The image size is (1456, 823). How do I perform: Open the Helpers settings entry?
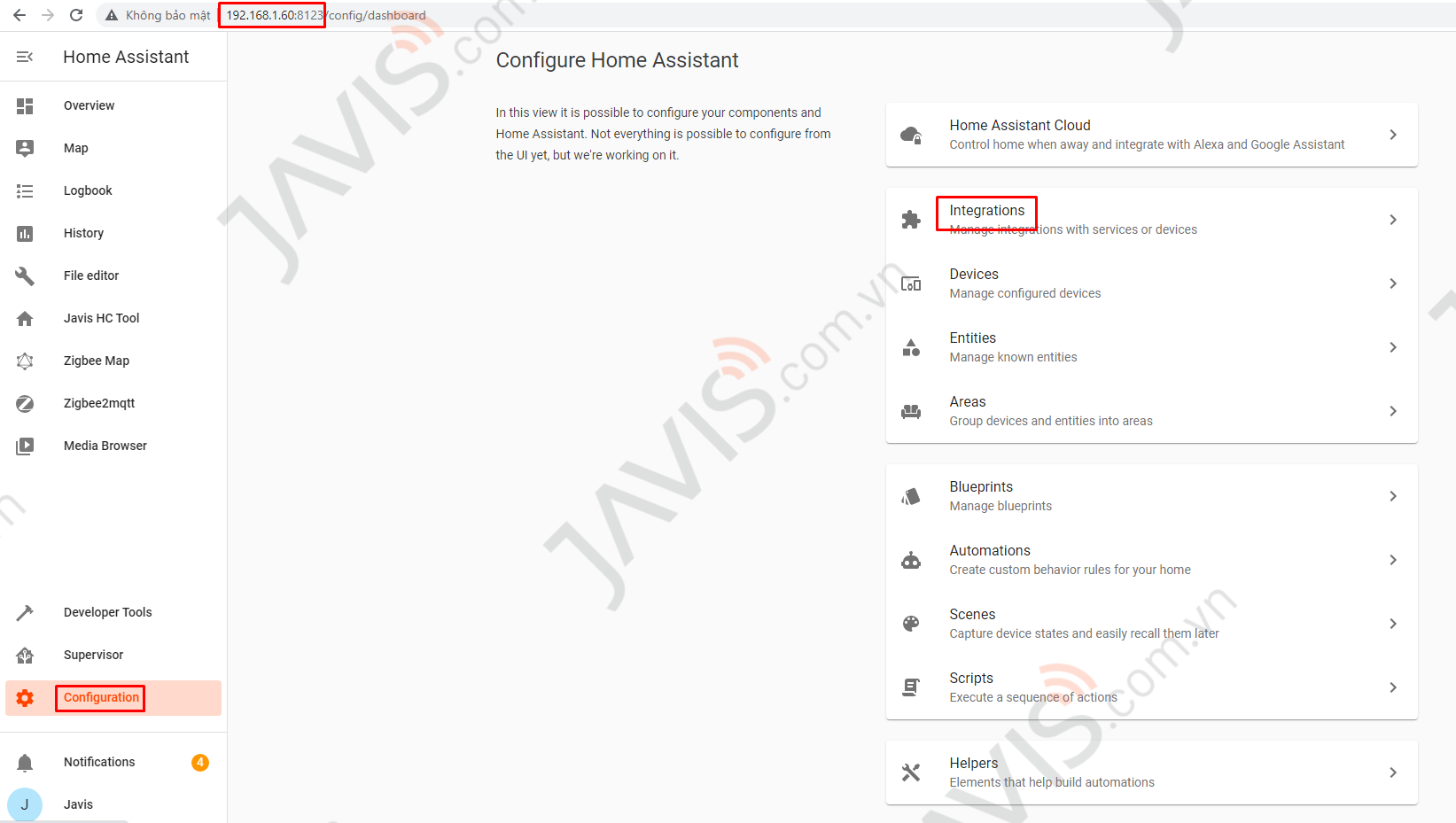[1152, 773]
